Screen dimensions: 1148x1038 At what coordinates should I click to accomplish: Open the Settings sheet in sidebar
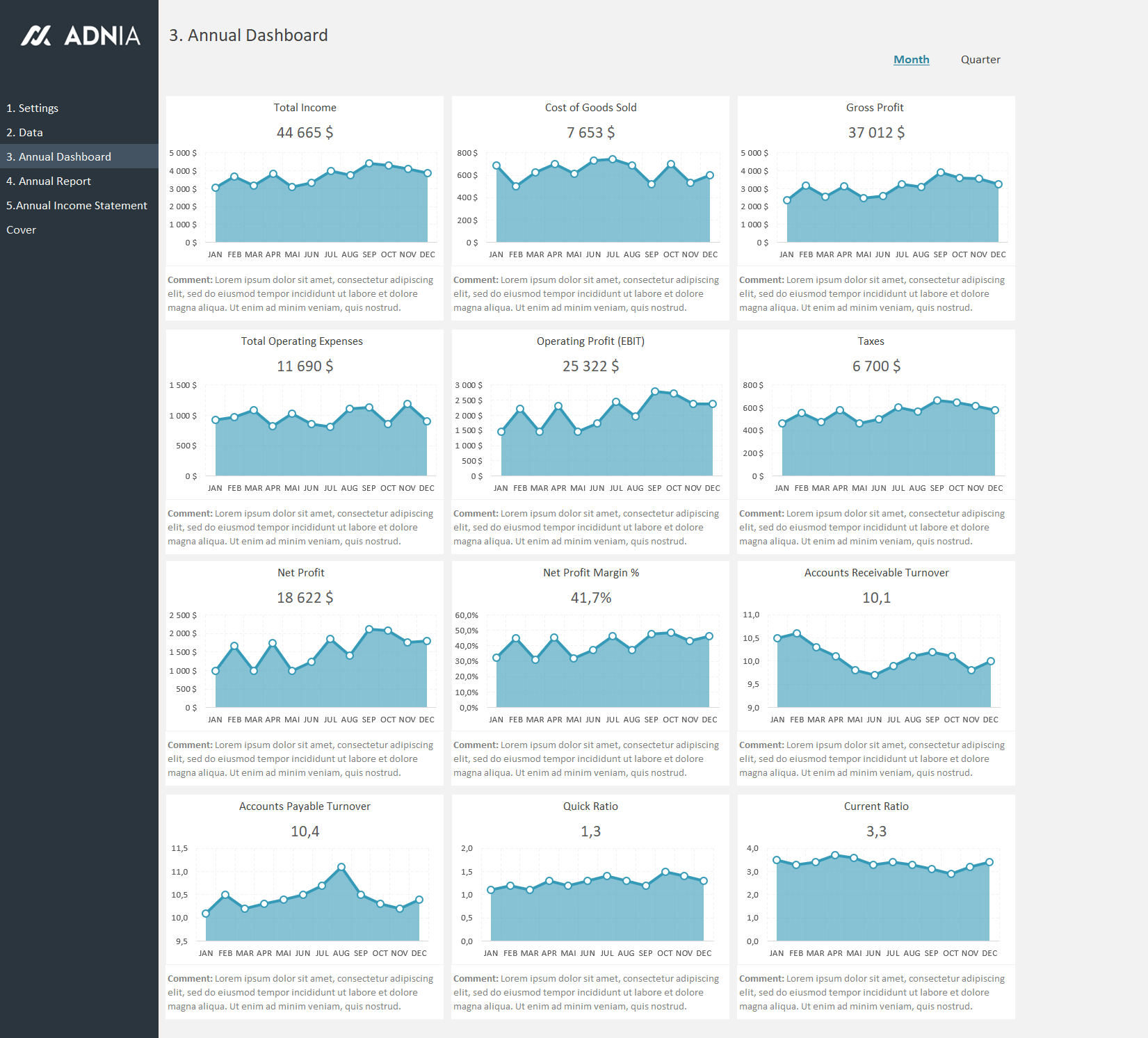[x=33, y=108]
